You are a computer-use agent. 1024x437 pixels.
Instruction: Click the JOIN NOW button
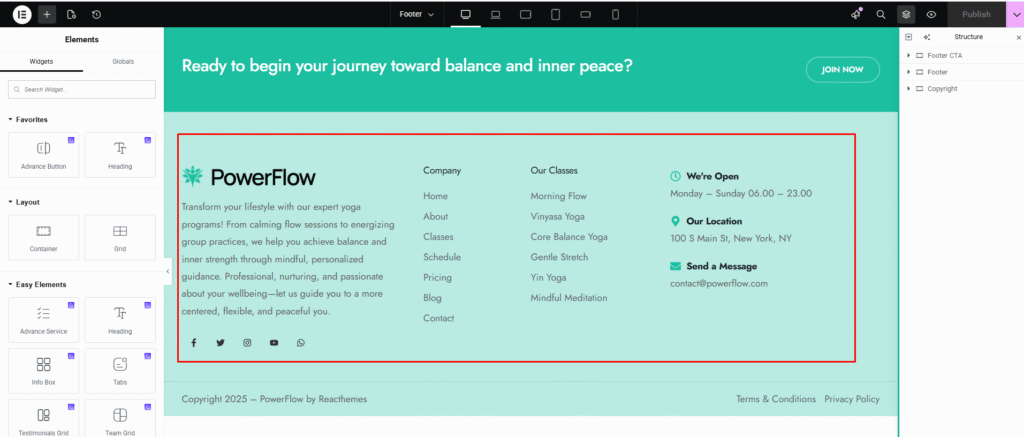pyautogui.click(x=842, y=70)
